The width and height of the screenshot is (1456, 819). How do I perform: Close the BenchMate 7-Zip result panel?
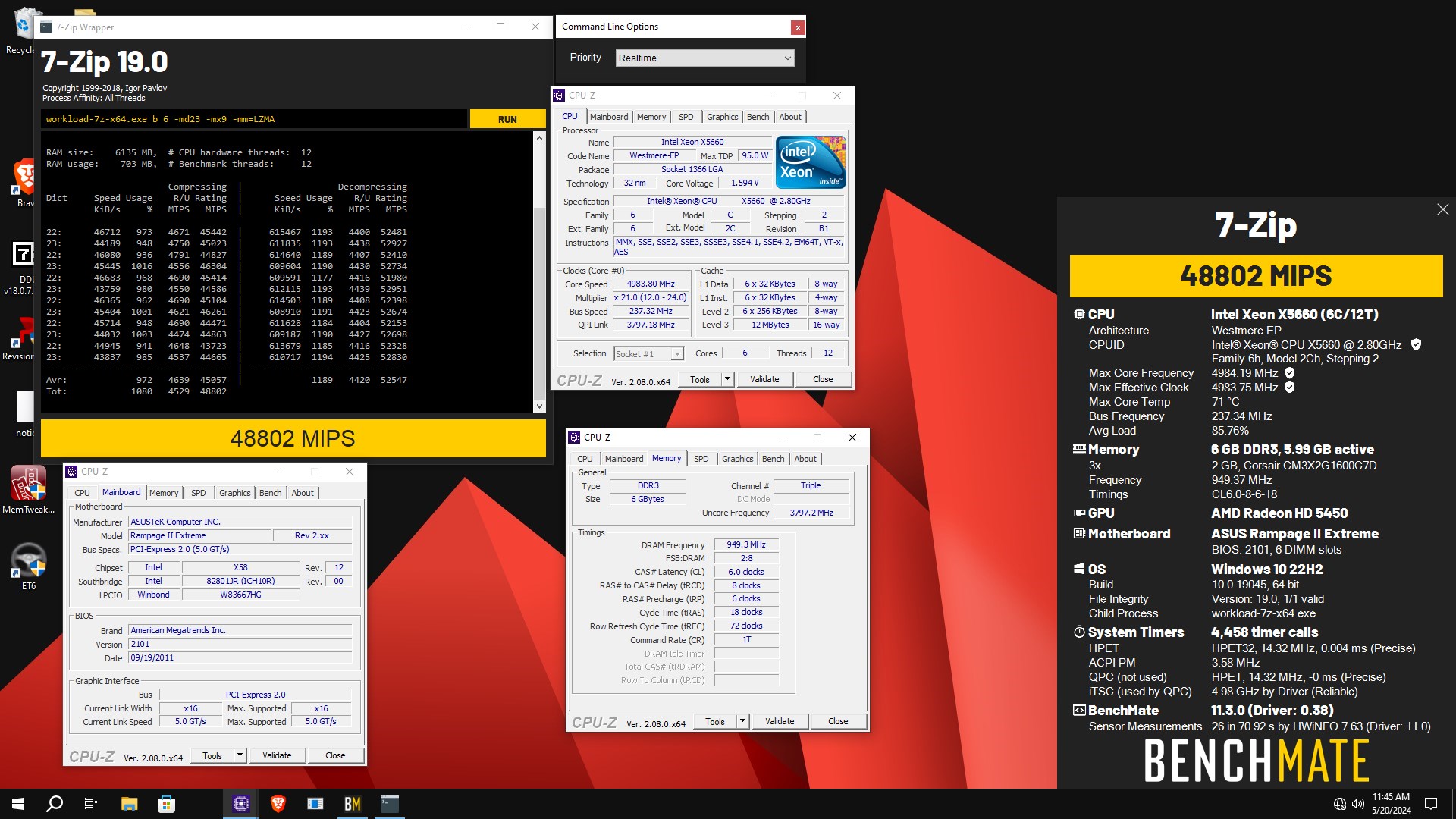1442,209
